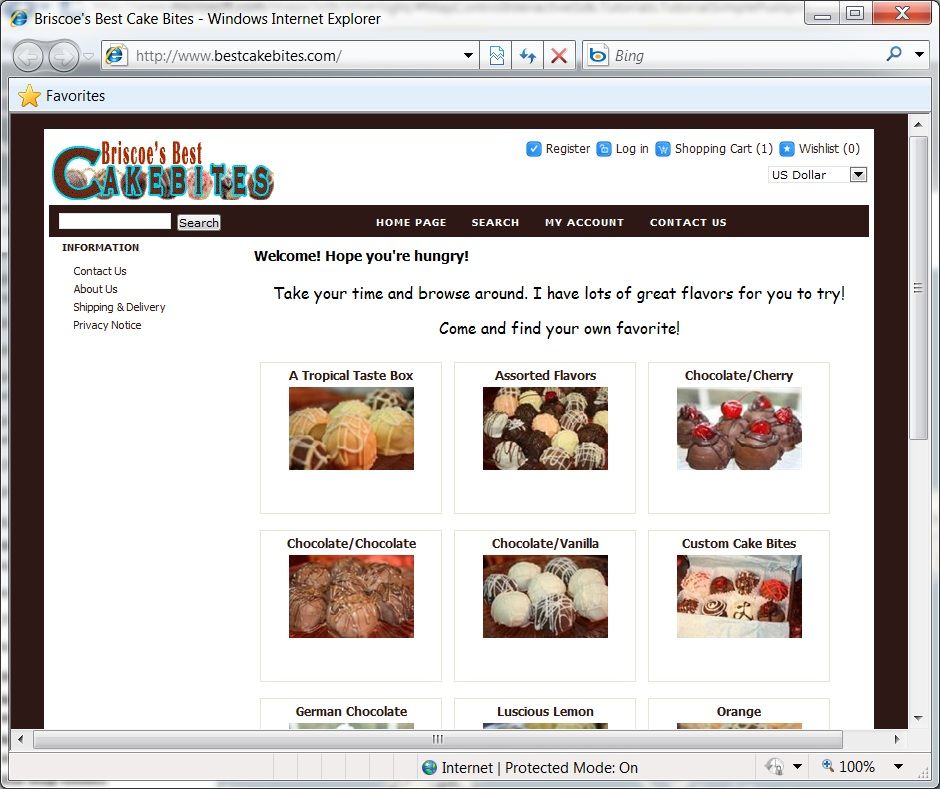
Task: Click the browser Forward arrow button
Action: tap(64, 56)
